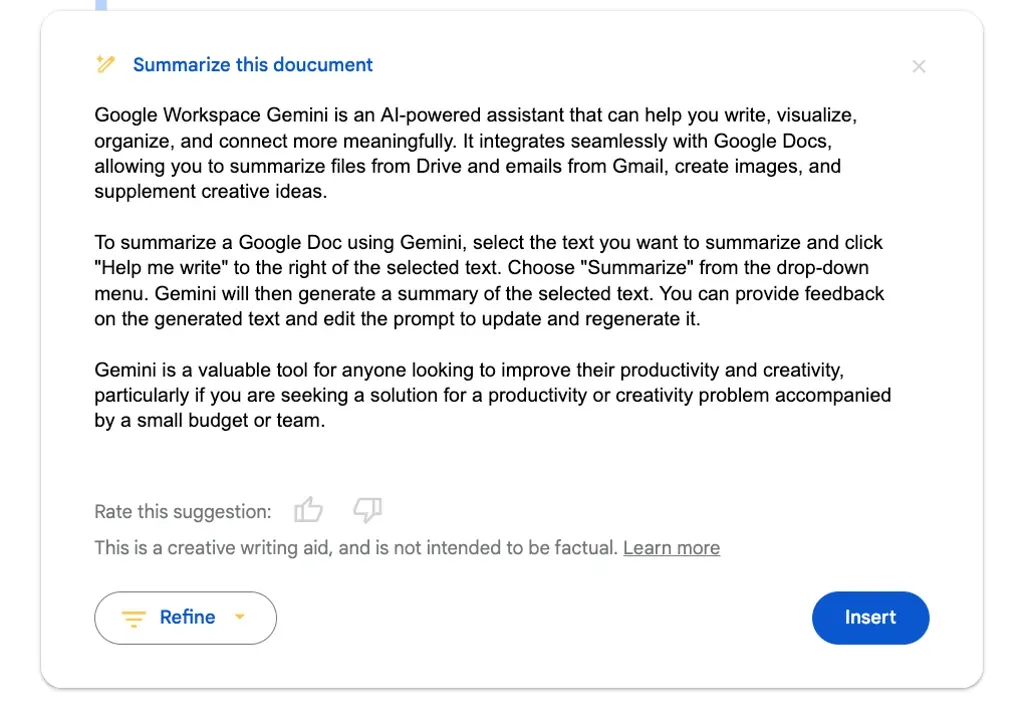
Task: Click the Gemini magic wand icon
Action: 105,65
